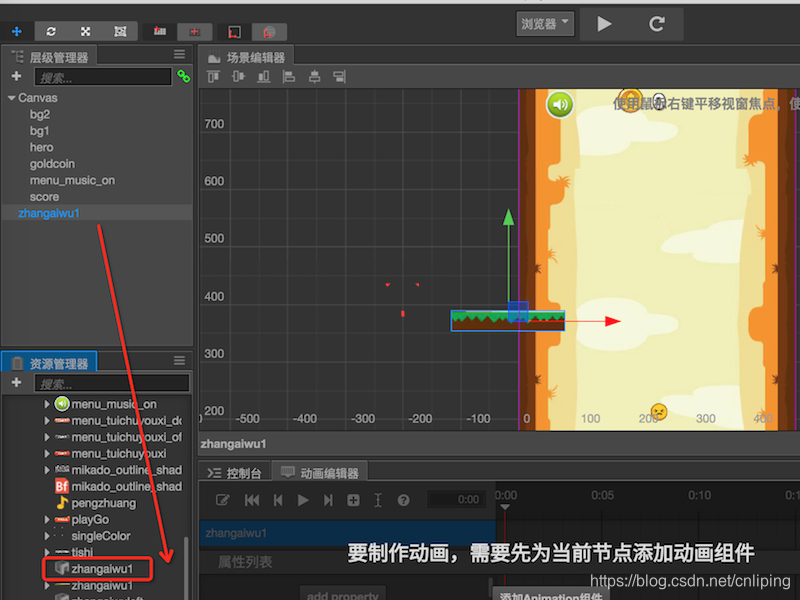Collapse the Canvas node in 层级管理器

tap(10, 97)
